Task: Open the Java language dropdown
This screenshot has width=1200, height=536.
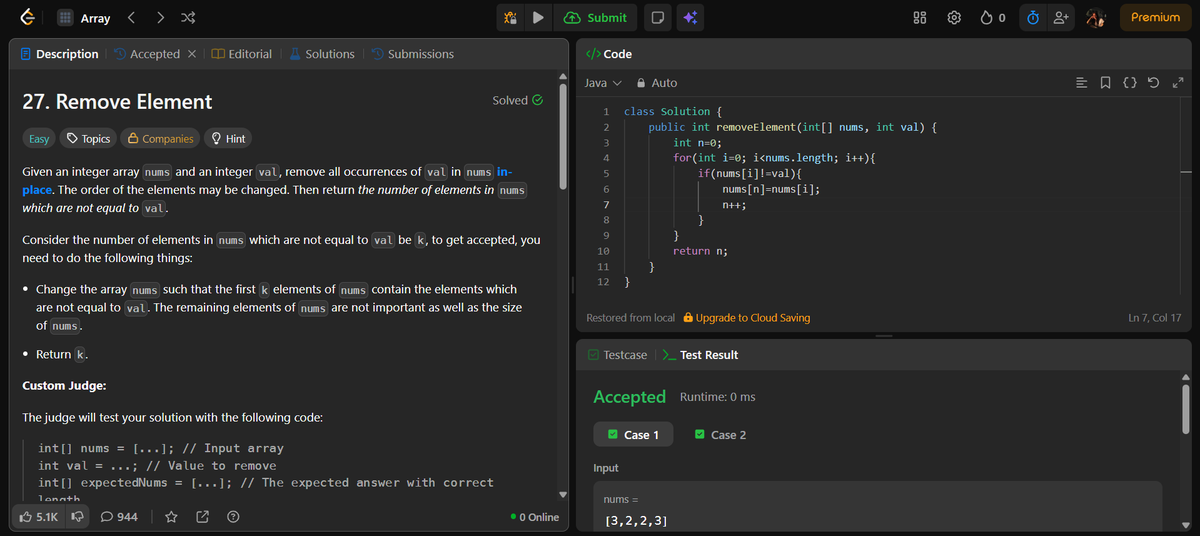Action: point(603,83)
